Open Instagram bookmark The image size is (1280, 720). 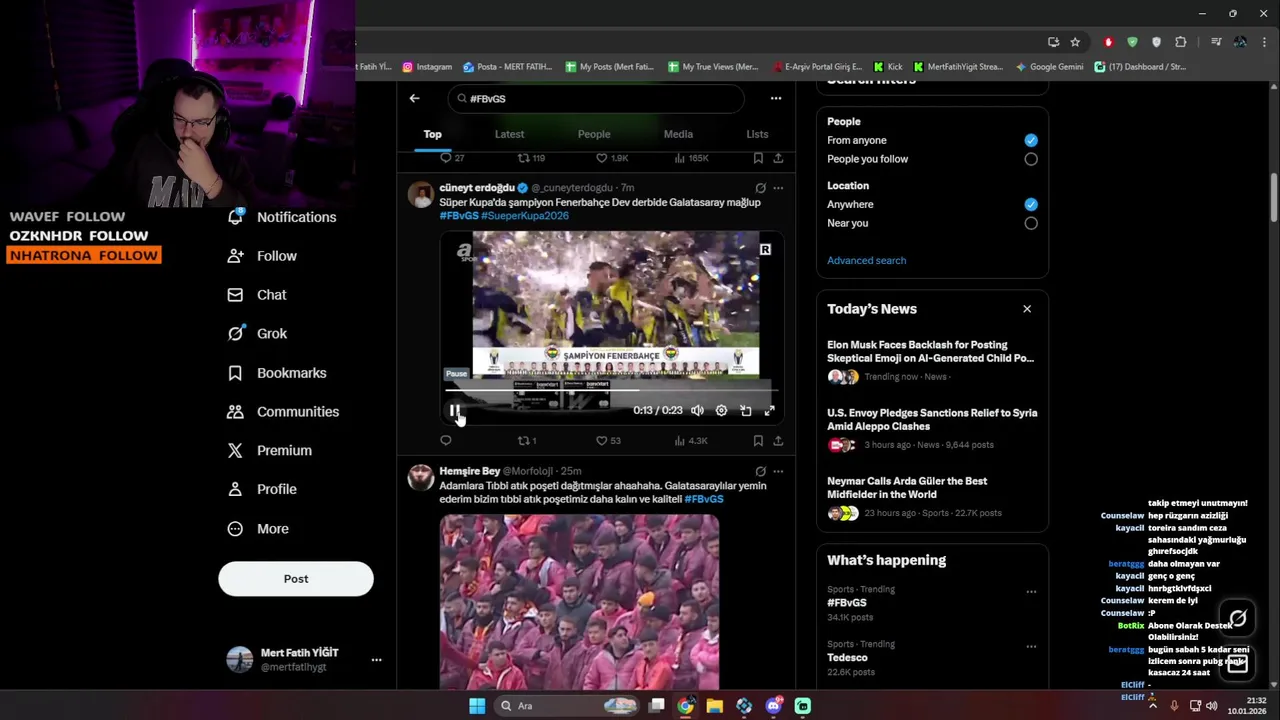pos(427,67)
